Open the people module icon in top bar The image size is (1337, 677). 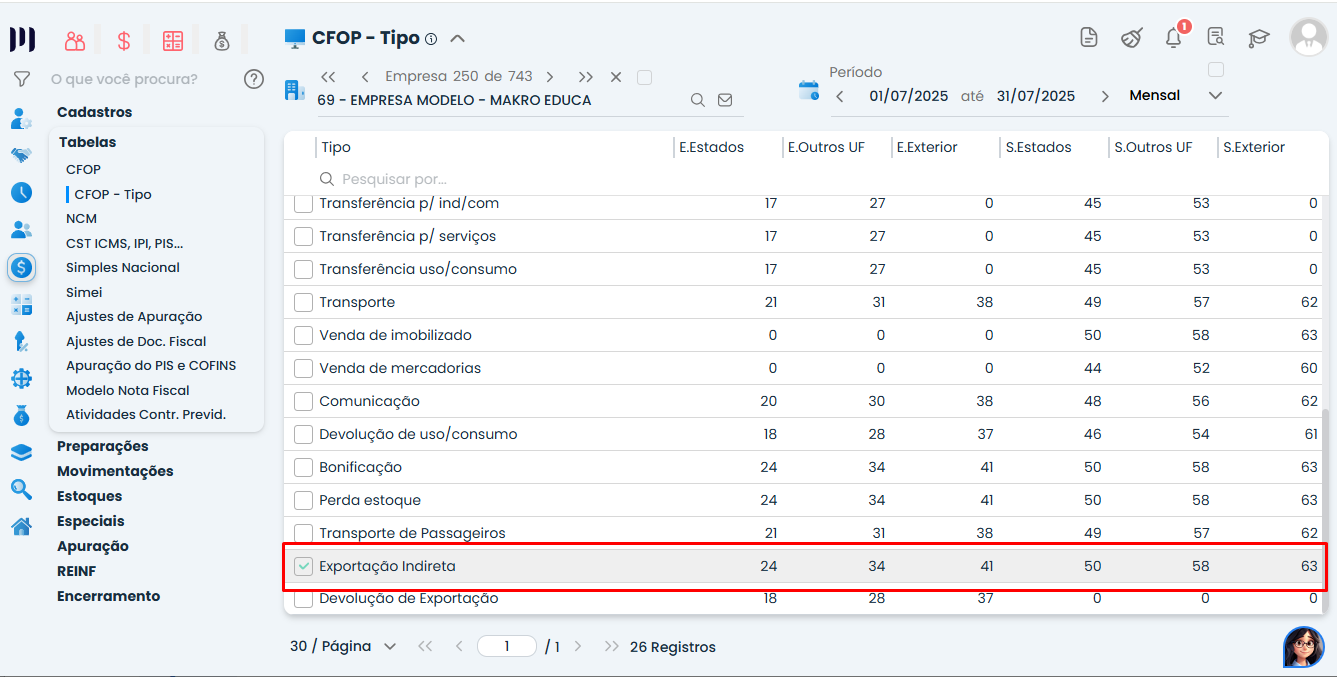[x=75, y=41]
